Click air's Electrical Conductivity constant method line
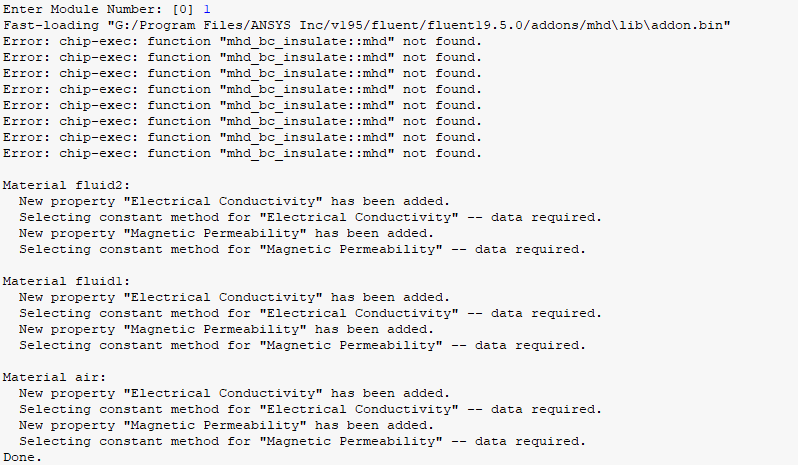 pos(310,409)
